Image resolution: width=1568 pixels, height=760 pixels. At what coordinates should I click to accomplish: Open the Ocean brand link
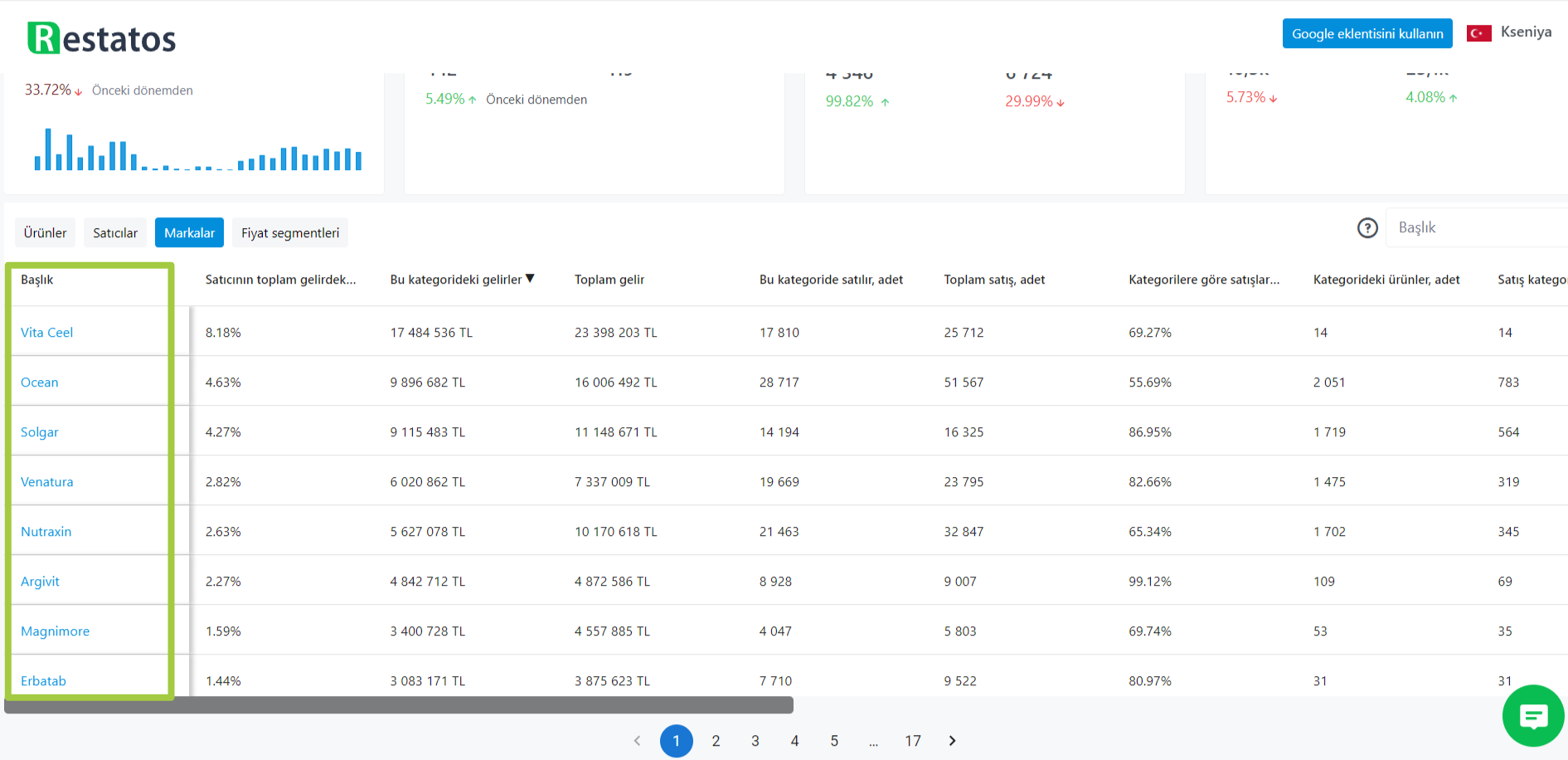click(39, 382)
